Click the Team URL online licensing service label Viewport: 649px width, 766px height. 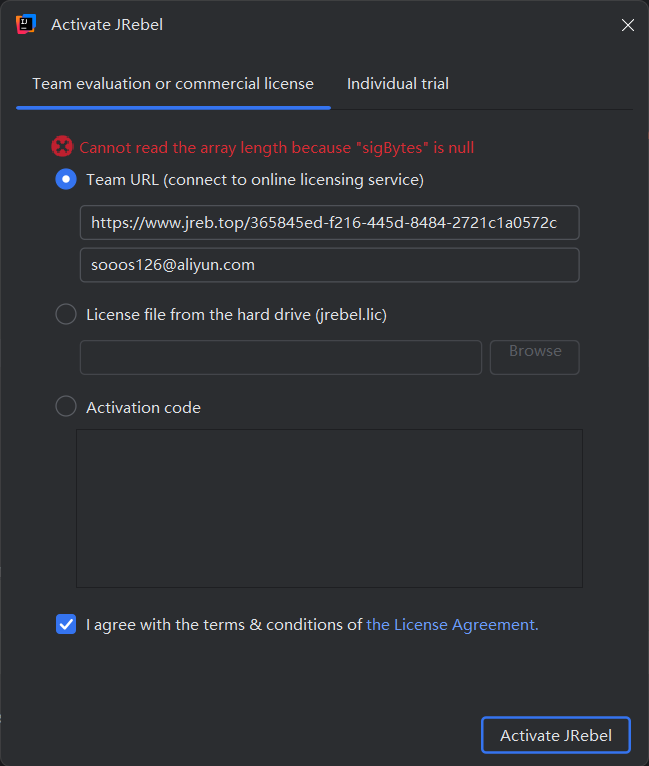tap(255, 180)
